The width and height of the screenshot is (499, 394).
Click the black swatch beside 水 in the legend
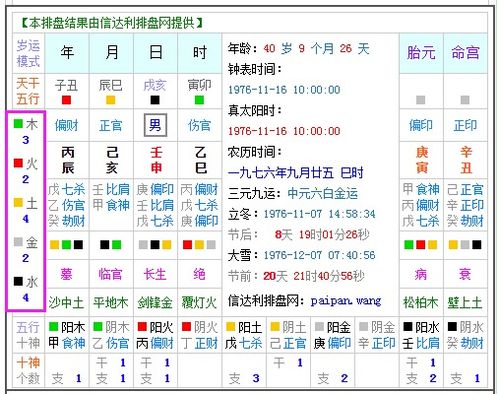pyautogui.click(x=18, y=281)
